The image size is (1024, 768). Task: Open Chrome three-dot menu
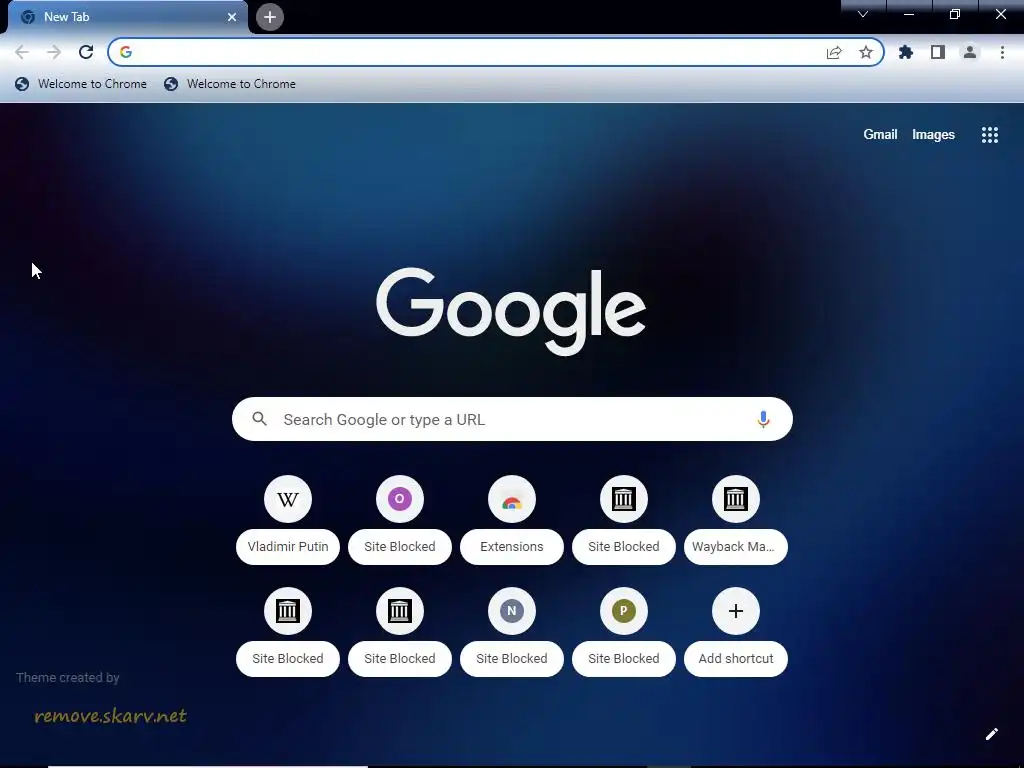1002,52
